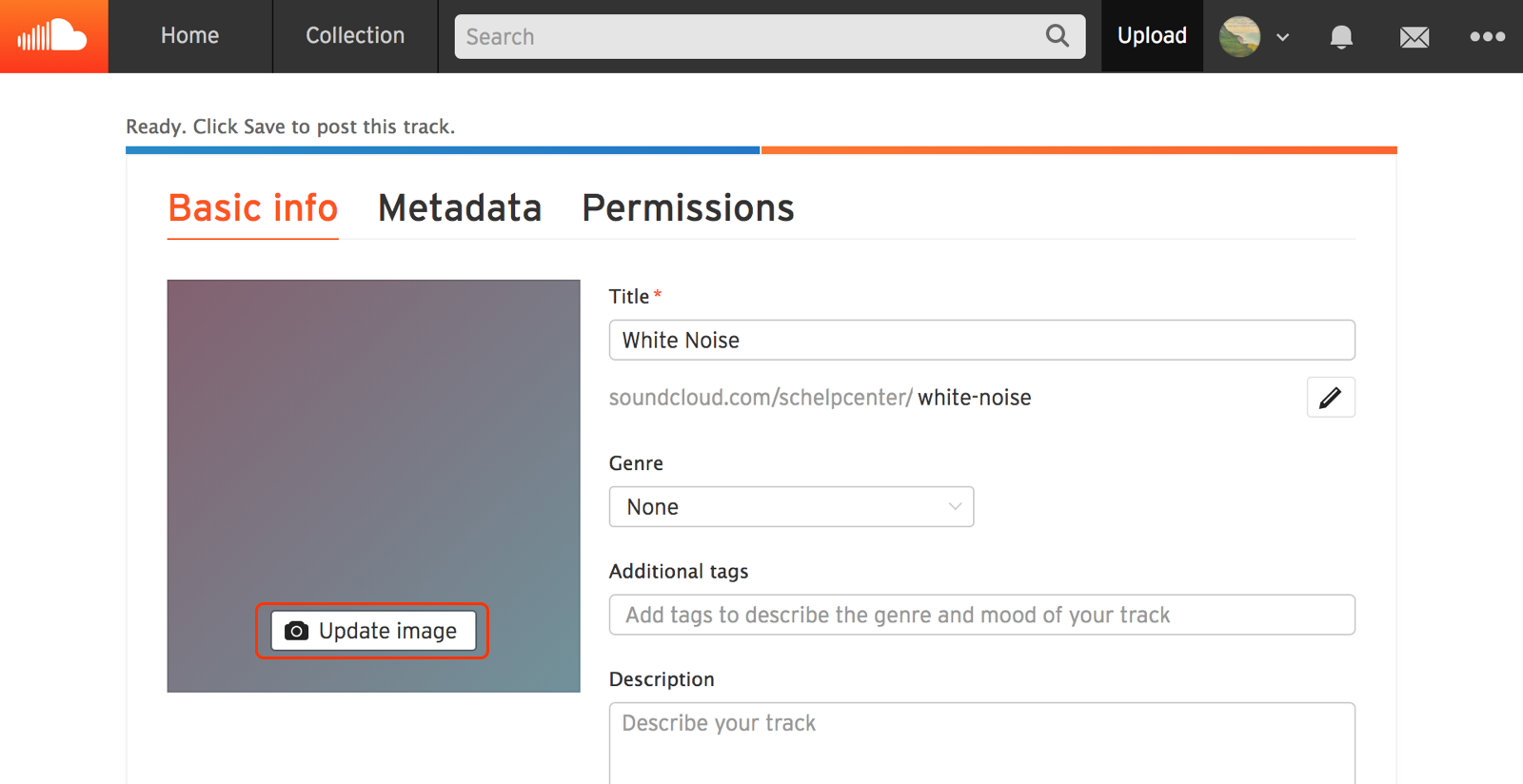Click the three-dots more options icon

(1486, 36)
